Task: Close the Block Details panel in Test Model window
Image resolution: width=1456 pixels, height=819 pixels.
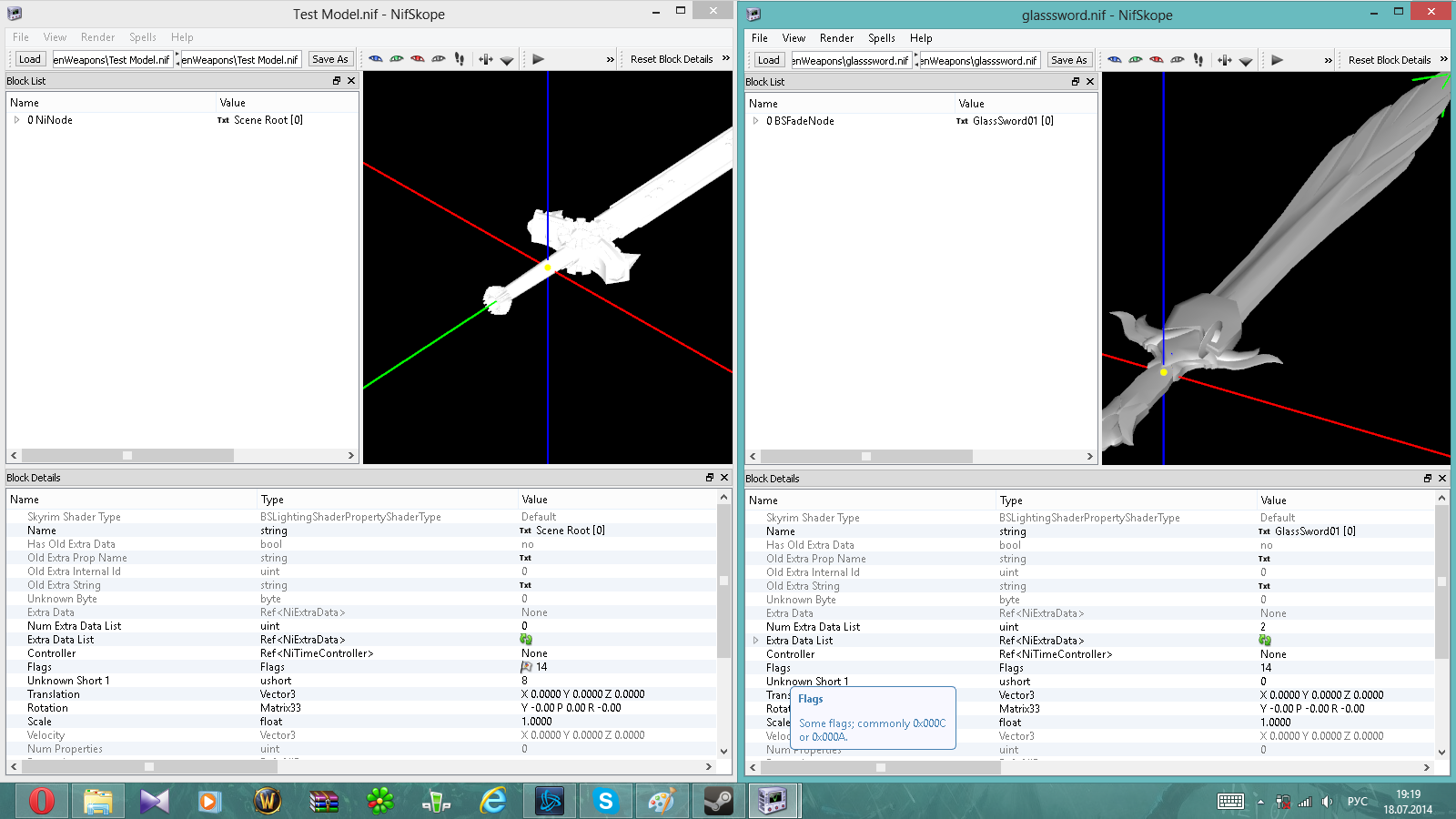Action: [x=724, y=478]
